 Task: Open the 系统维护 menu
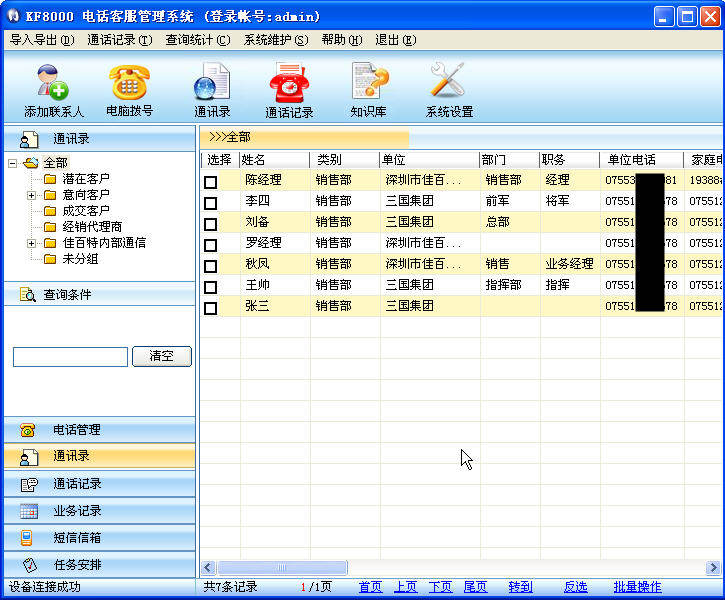coord(276,40)
